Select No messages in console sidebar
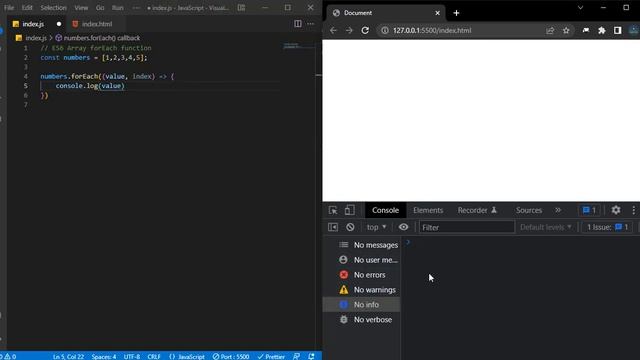The height and width of the screenshot is (360, 640). click(x=362, y=245)
